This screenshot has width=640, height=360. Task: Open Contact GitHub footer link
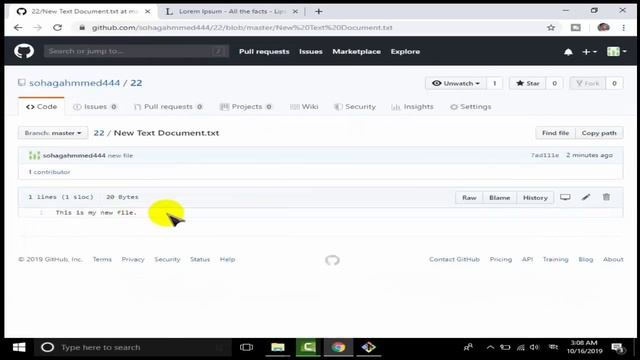pos(454,260)
